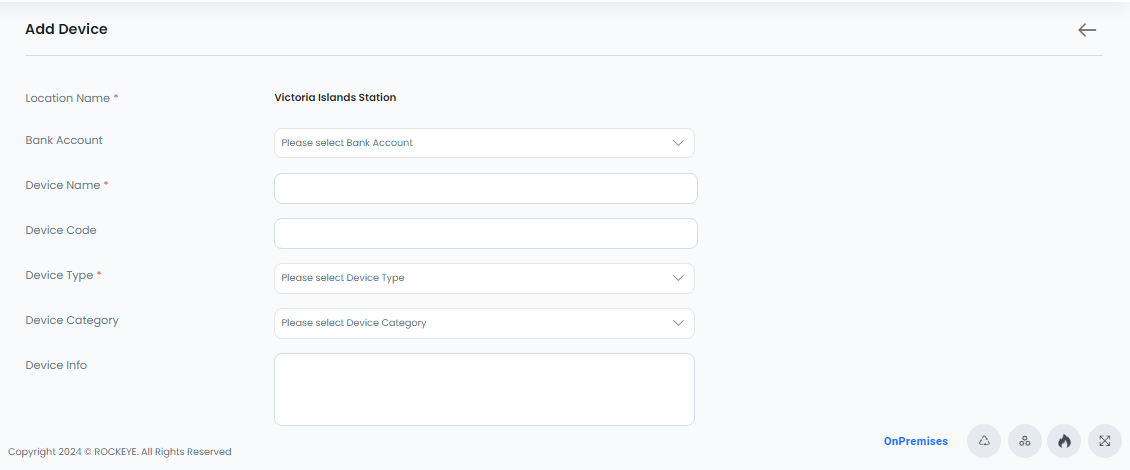The width and height of the screenshot is (1130, 470).
Task: Click the three-circles cluster icon button
Action: pos(1024,441)
